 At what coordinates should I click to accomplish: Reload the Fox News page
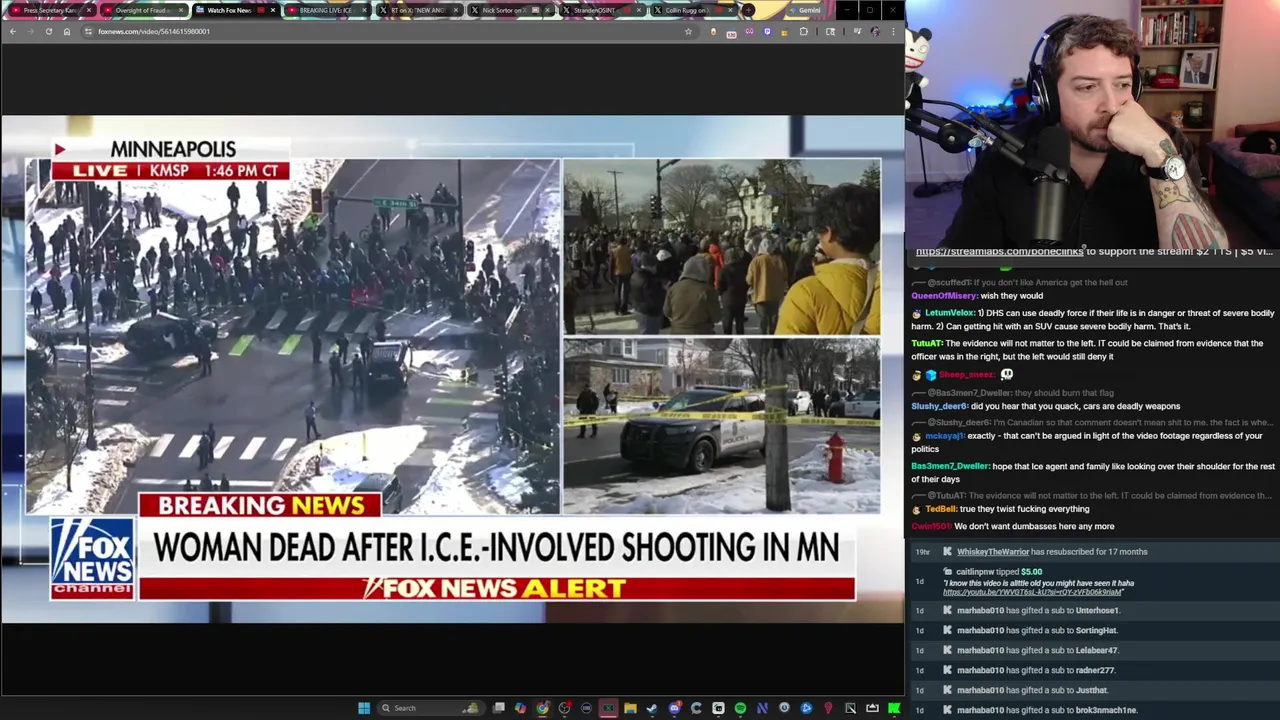pos(48,31)
